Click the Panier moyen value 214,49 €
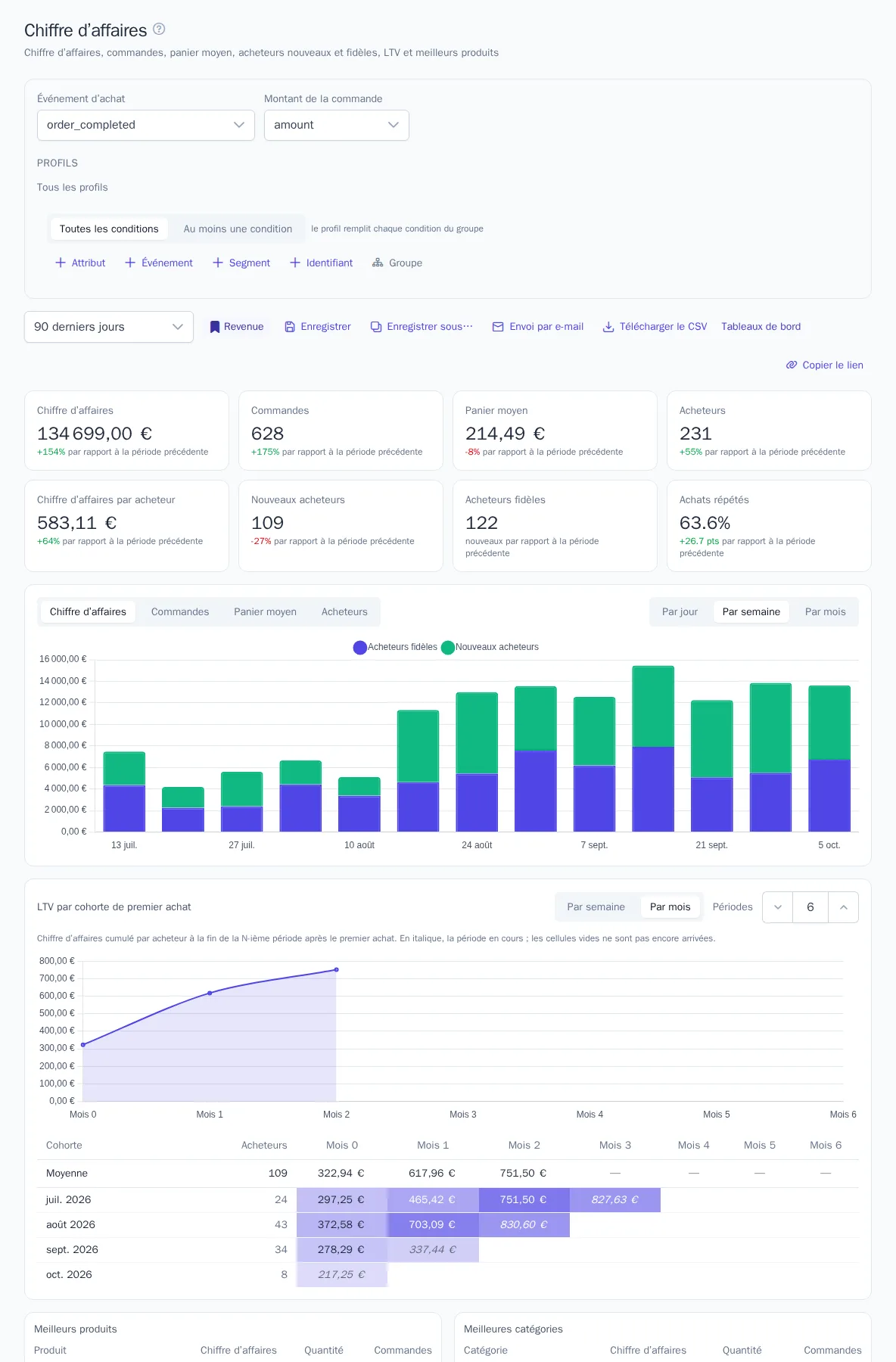 pos(505,434)
